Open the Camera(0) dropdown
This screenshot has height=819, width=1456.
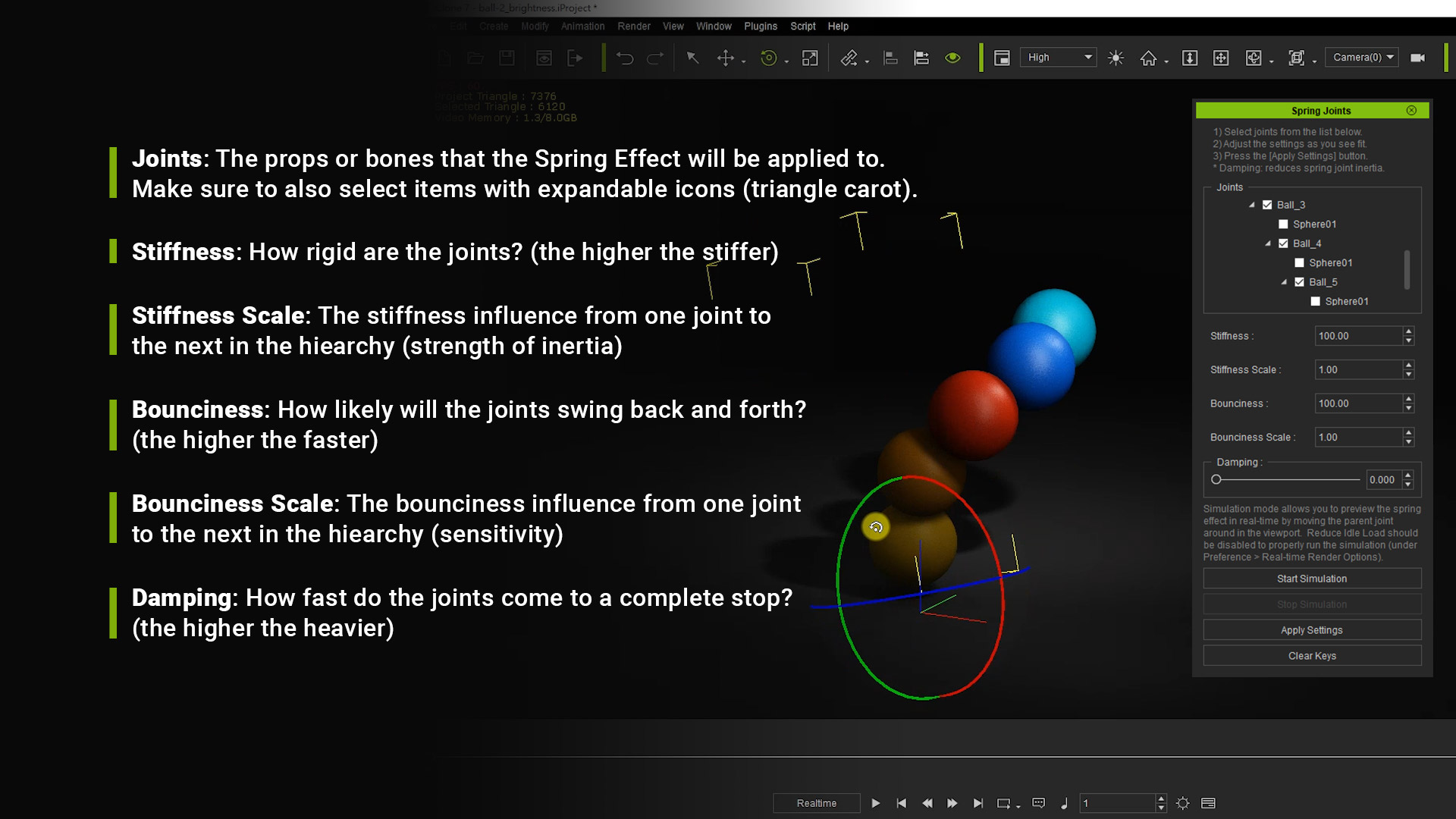(1362, 58)
